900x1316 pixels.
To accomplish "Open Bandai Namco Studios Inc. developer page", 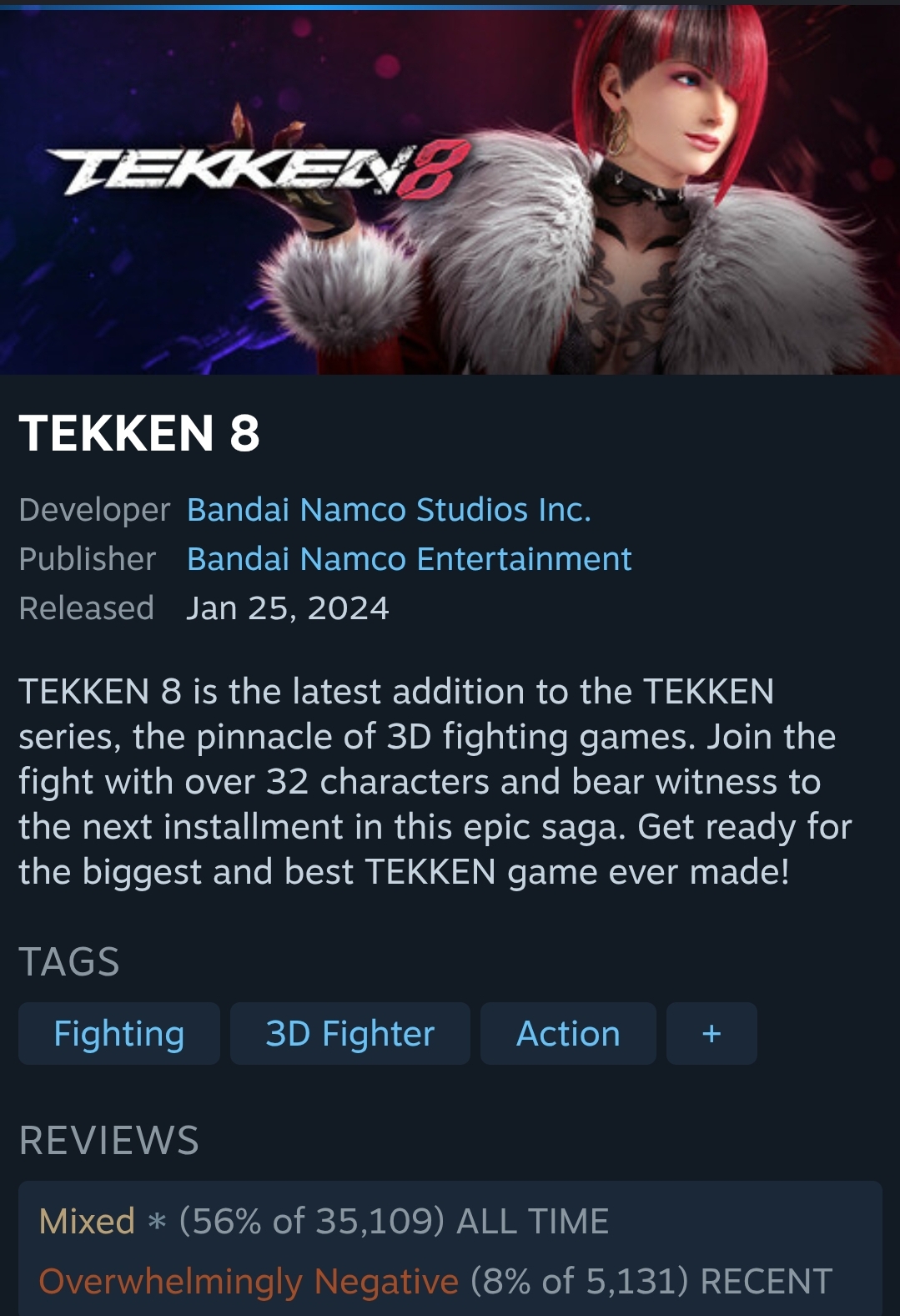I will [x=389, y=510].
